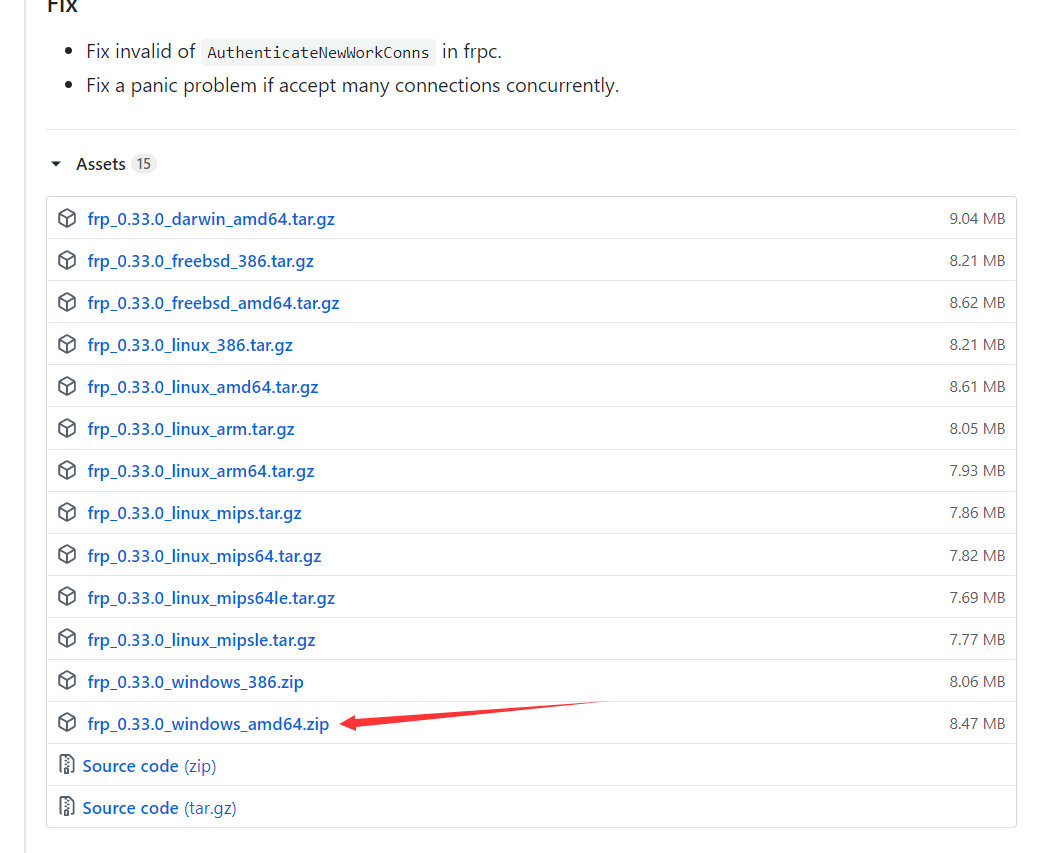Download frp_0.33.0_darwin_amd64.tar.gz
Screen dimensions: 1051x853
pos(210,219)
